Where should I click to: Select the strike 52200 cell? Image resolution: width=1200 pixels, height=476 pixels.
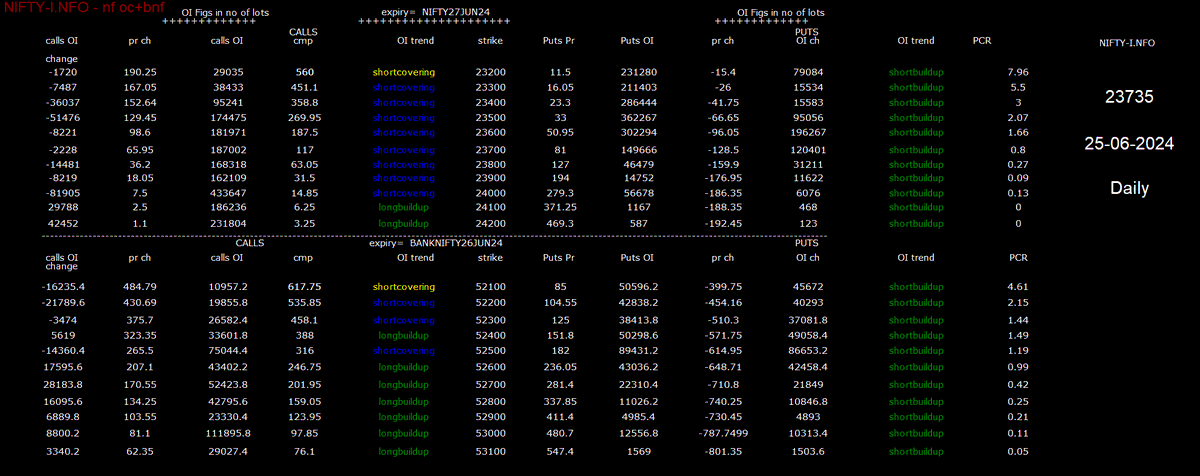pos(490,301)
